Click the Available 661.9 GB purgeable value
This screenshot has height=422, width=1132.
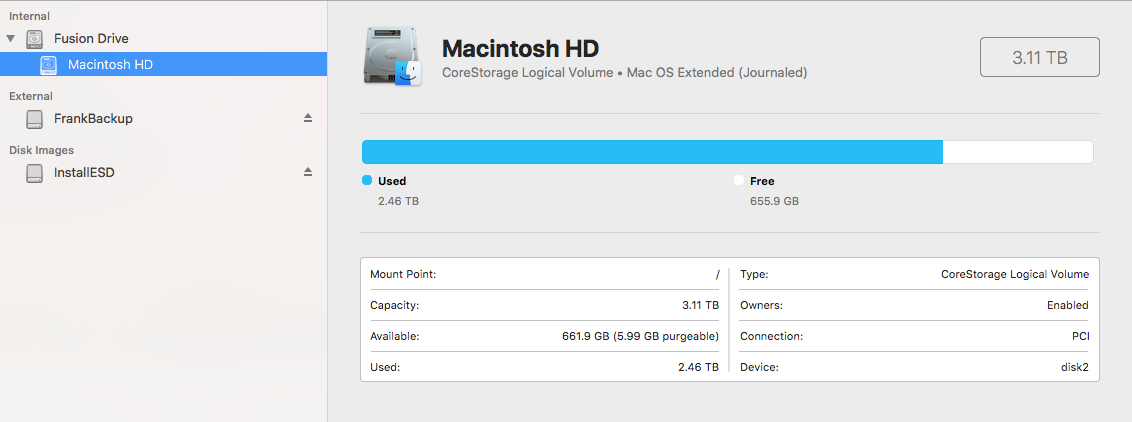640,337
